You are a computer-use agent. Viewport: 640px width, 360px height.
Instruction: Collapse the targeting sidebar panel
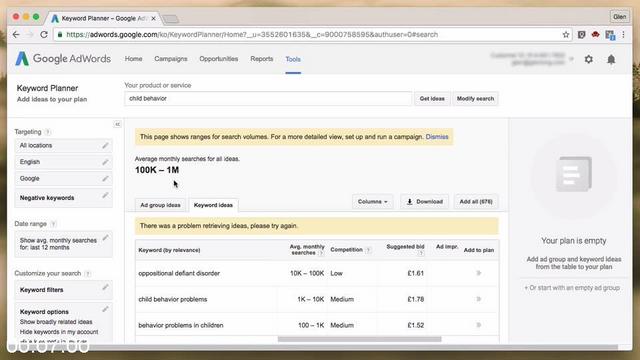[117, 124]
